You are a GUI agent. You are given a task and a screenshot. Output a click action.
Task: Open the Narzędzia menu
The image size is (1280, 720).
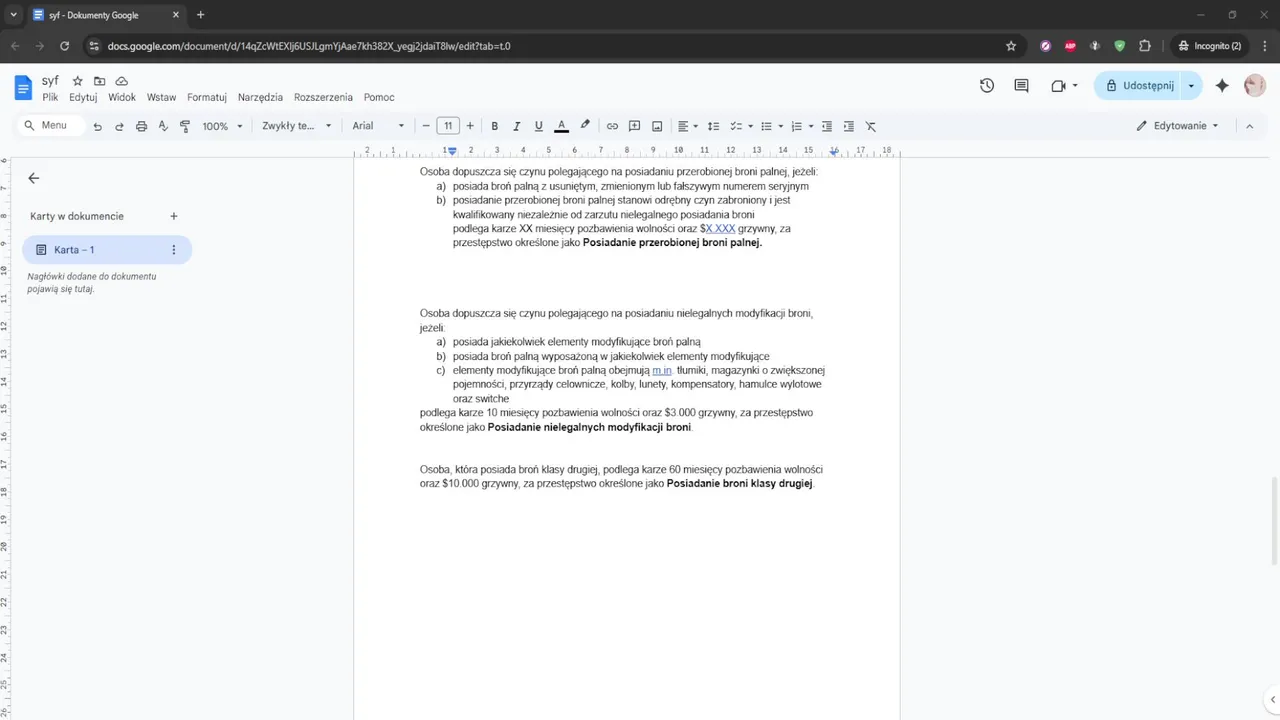pyautogui.click(x=260, y=97)
